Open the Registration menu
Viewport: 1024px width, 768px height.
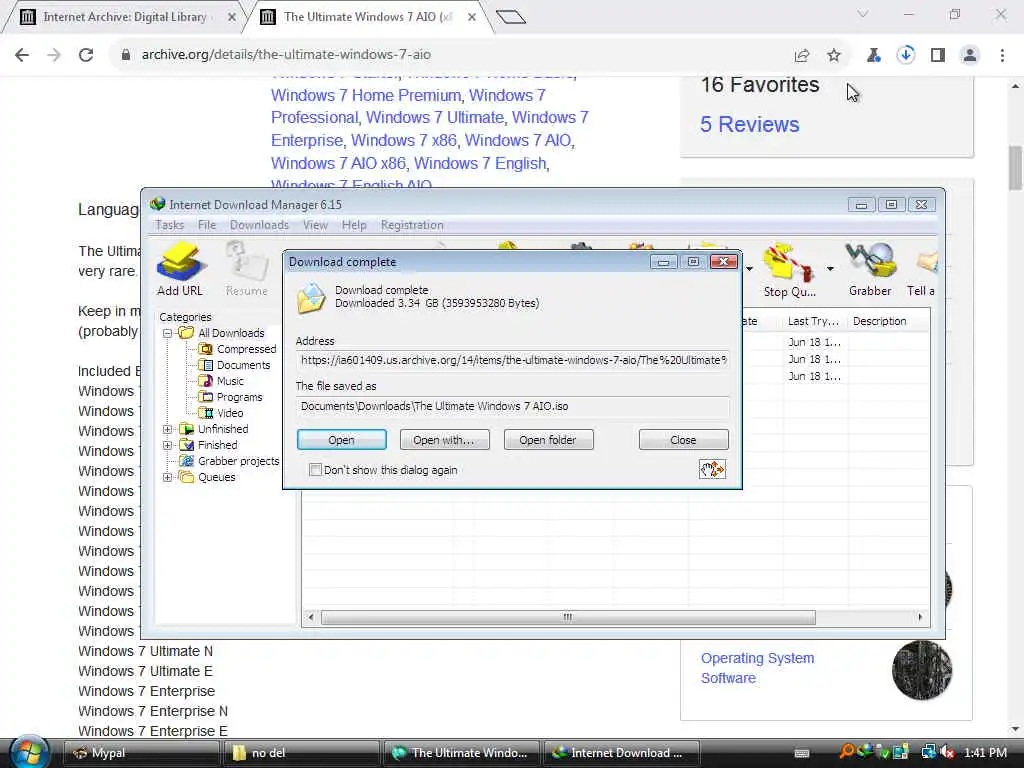[x=412, y=225]
